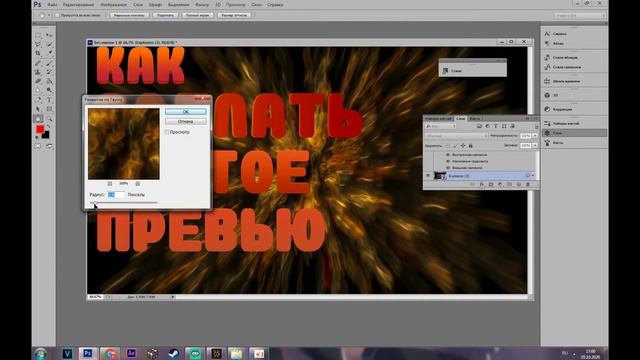Open the Изображение menu

(113, 4)
